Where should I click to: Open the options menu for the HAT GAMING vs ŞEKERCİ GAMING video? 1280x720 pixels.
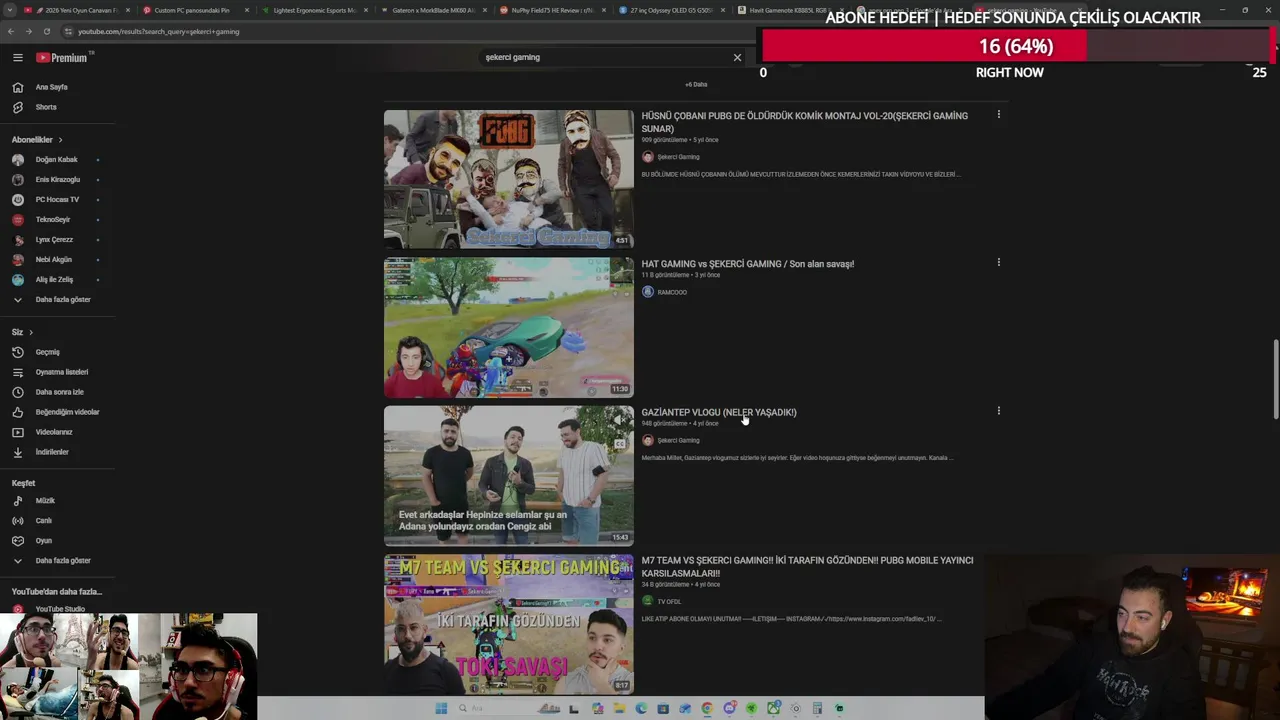[998, 262]
